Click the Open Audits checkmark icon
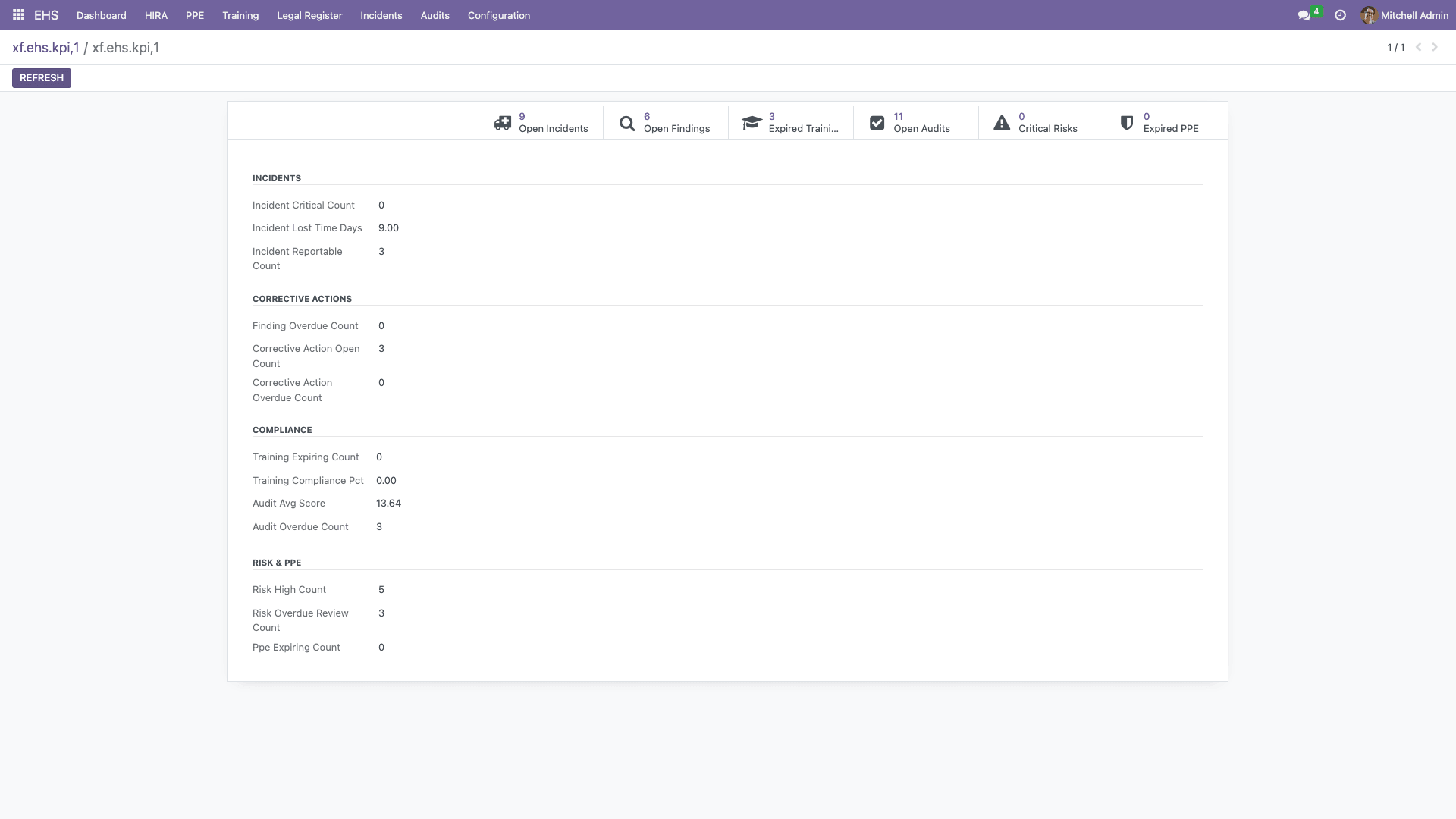This screenshot has width=1456, height=819. [x=877, y=122]
